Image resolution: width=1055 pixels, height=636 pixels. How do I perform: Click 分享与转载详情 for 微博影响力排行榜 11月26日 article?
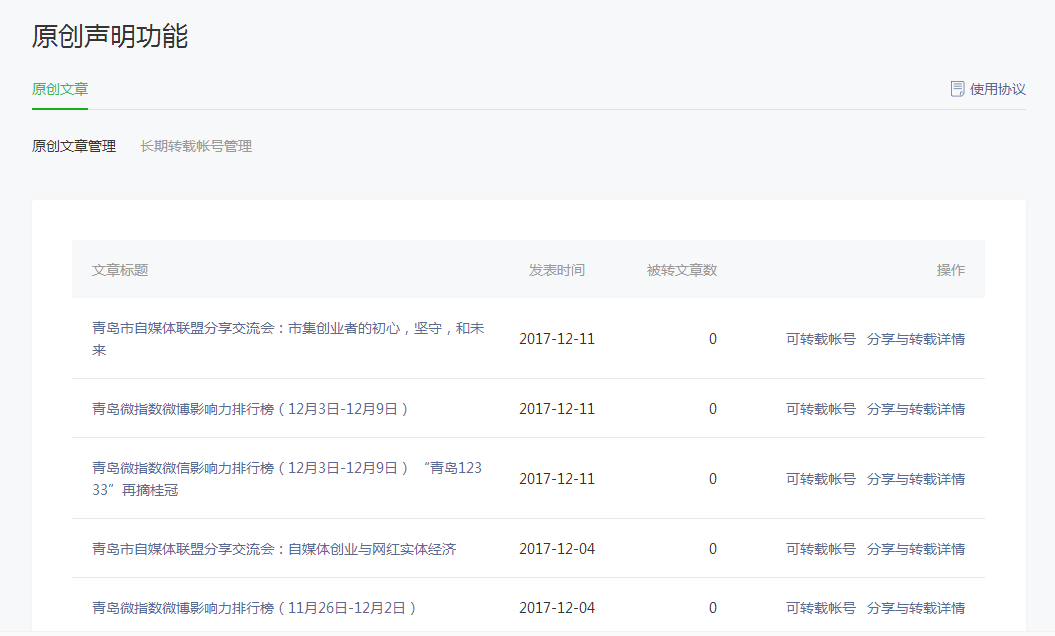click(915, 608)
